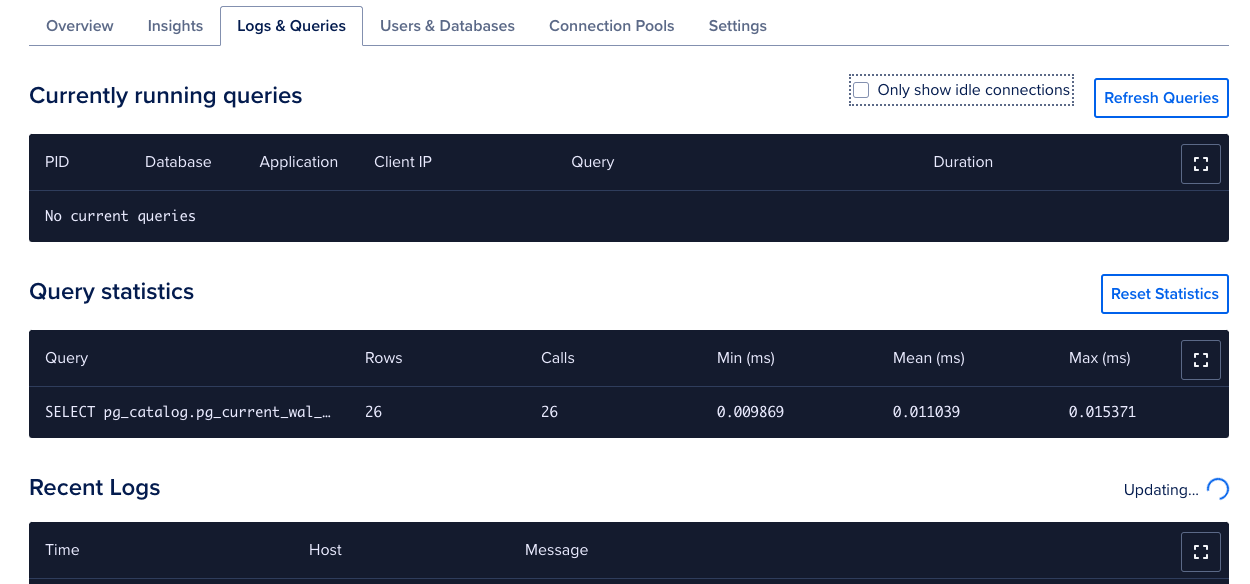Click the Calls column header
This screenshot has height=584, width=1250.
pyautogui.click(x=558, y=358)
